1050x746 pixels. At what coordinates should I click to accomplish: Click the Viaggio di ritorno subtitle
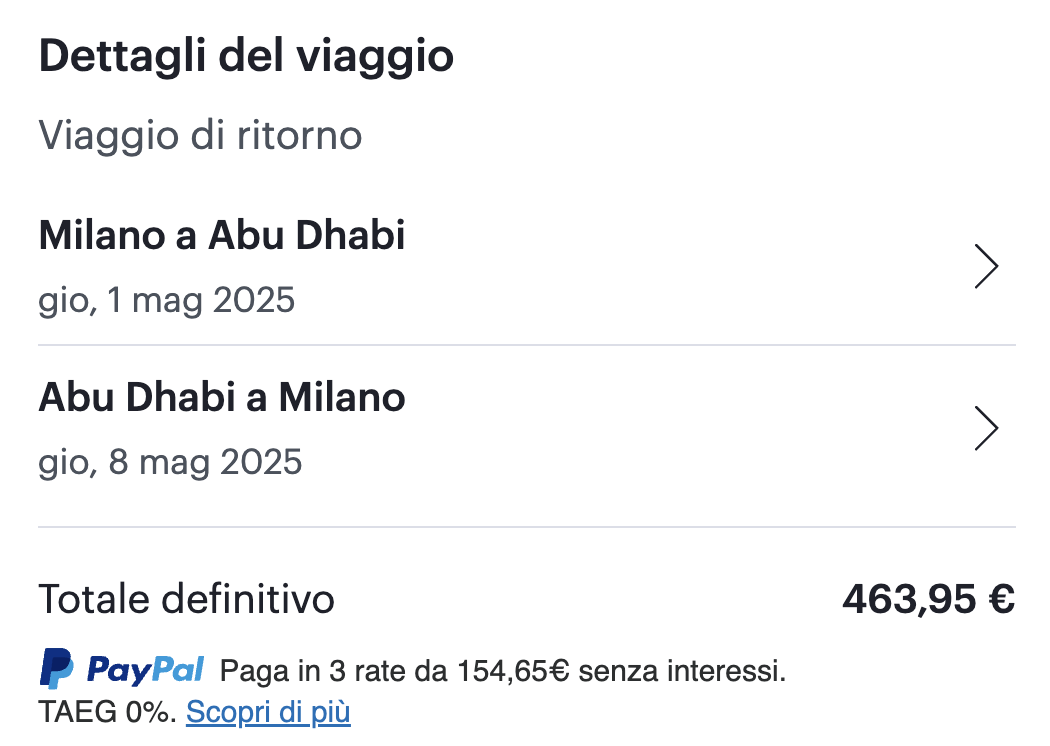coord(200,135)
